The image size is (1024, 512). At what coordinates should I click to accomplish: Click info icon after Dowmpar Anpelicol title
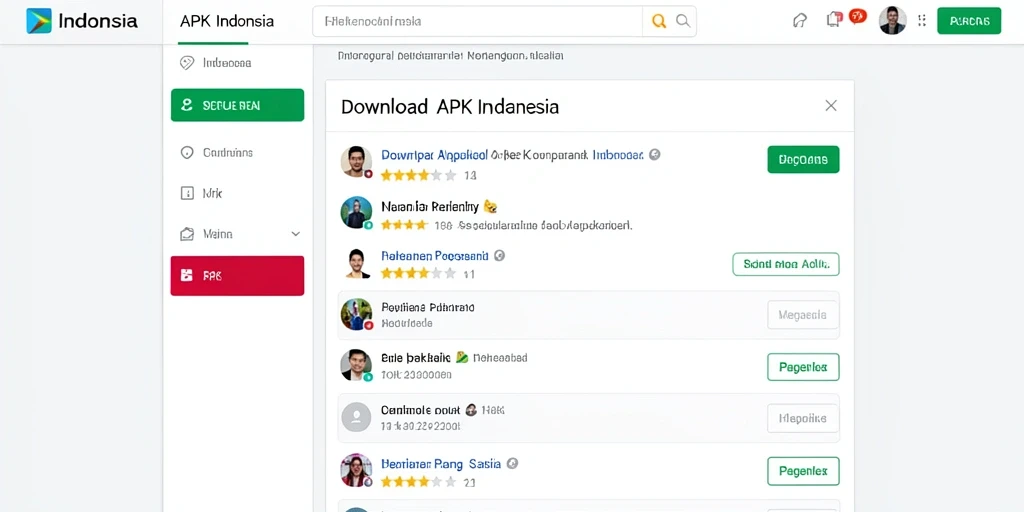(x=655, y=155)
